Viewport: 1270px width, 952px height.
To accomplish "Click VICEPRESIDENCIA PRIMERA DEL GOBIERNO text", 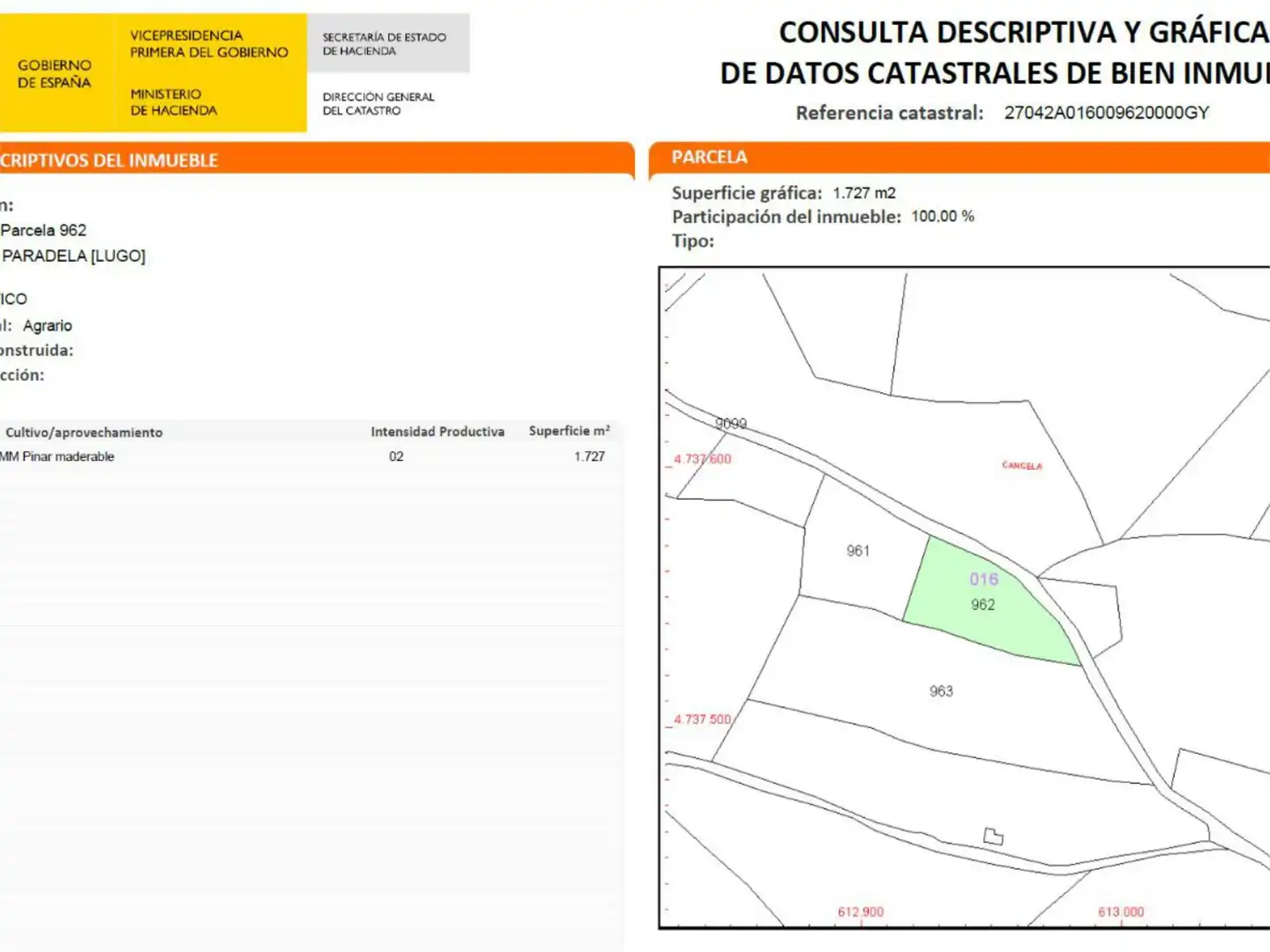I will coord(209,43).
